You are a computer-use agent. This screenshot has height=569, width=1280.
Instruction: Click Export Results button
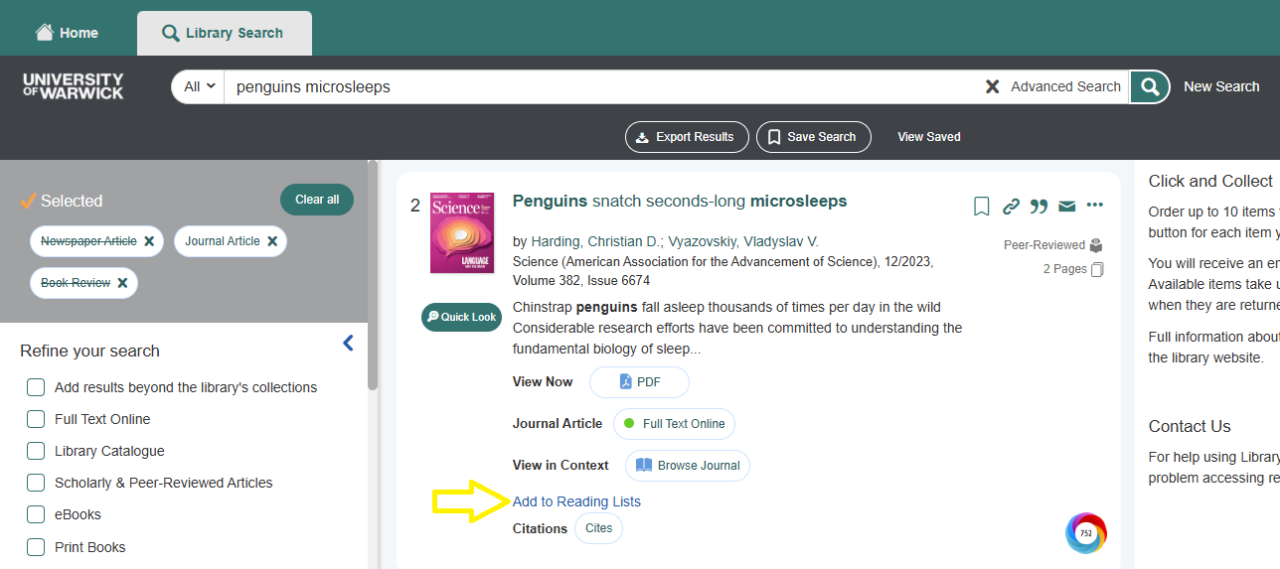coord(686,137)
